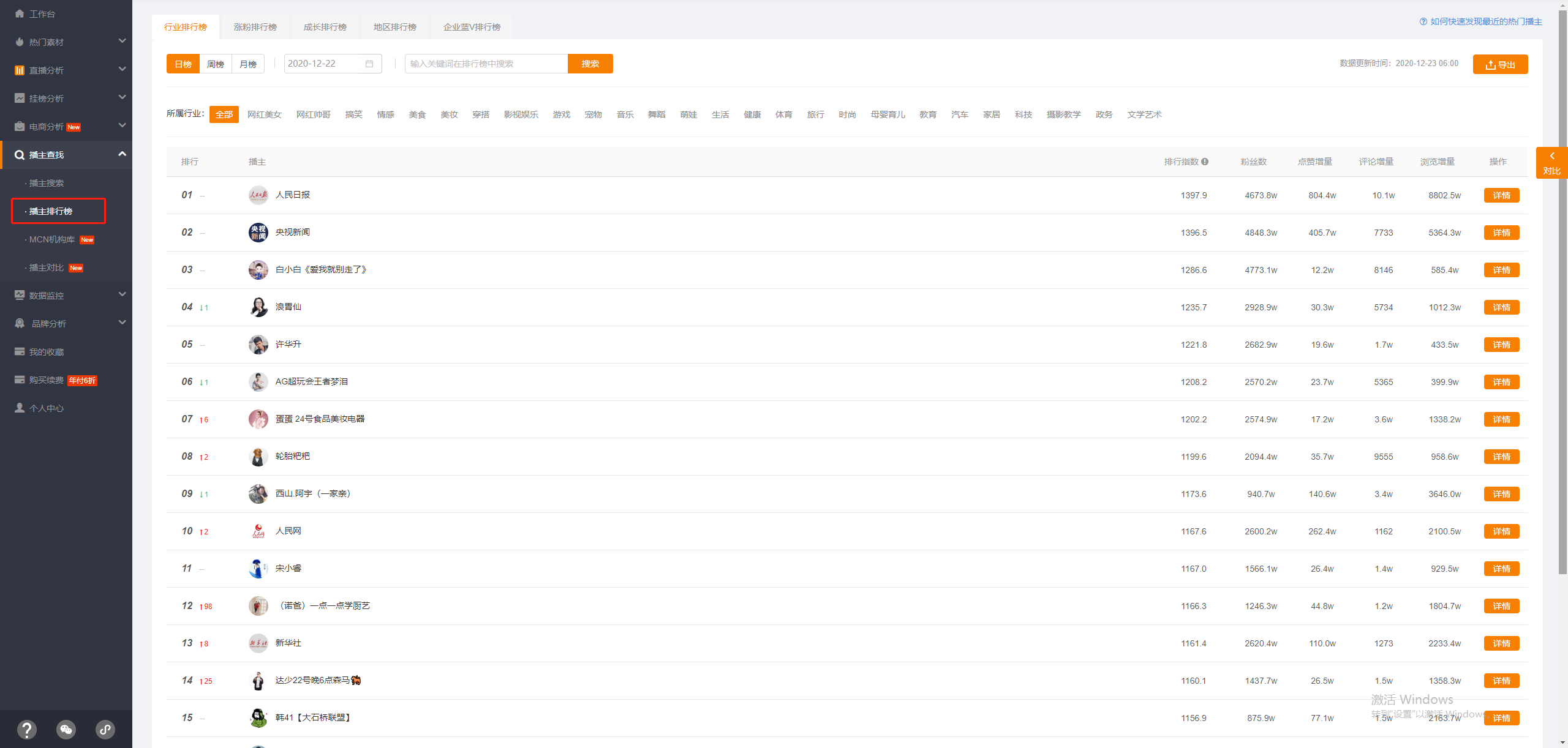Screen dimensions: 1568x748
Task: Click the 品牌分析 icon
Action: [x=20, y=323]
